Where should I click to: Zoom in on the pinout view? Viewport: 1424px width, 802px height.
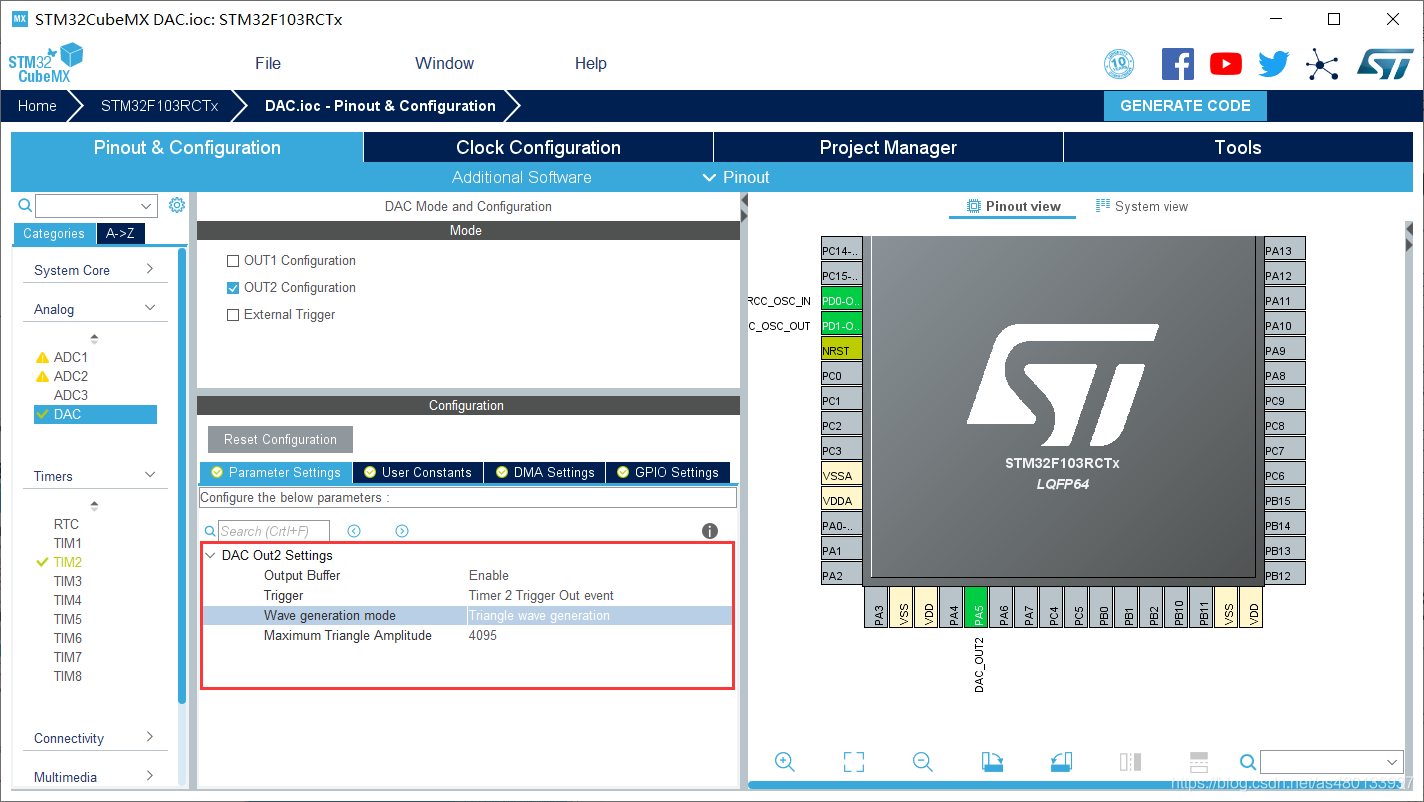[x=785, y=762]
